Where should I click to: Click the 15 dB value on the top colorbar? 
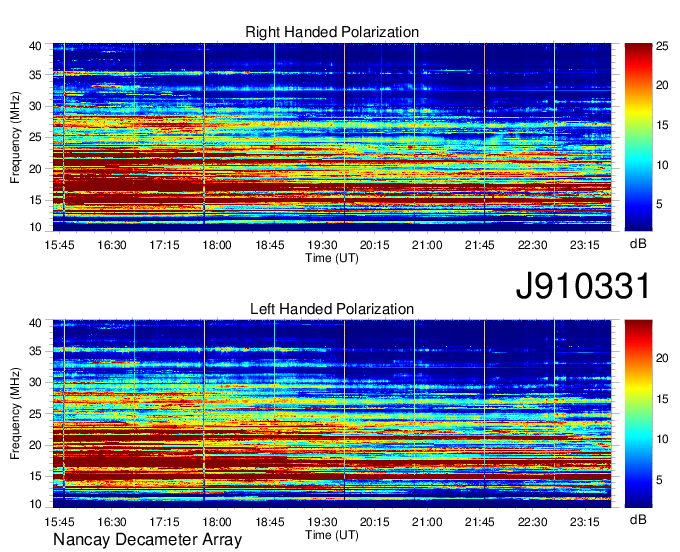point(662,125)
